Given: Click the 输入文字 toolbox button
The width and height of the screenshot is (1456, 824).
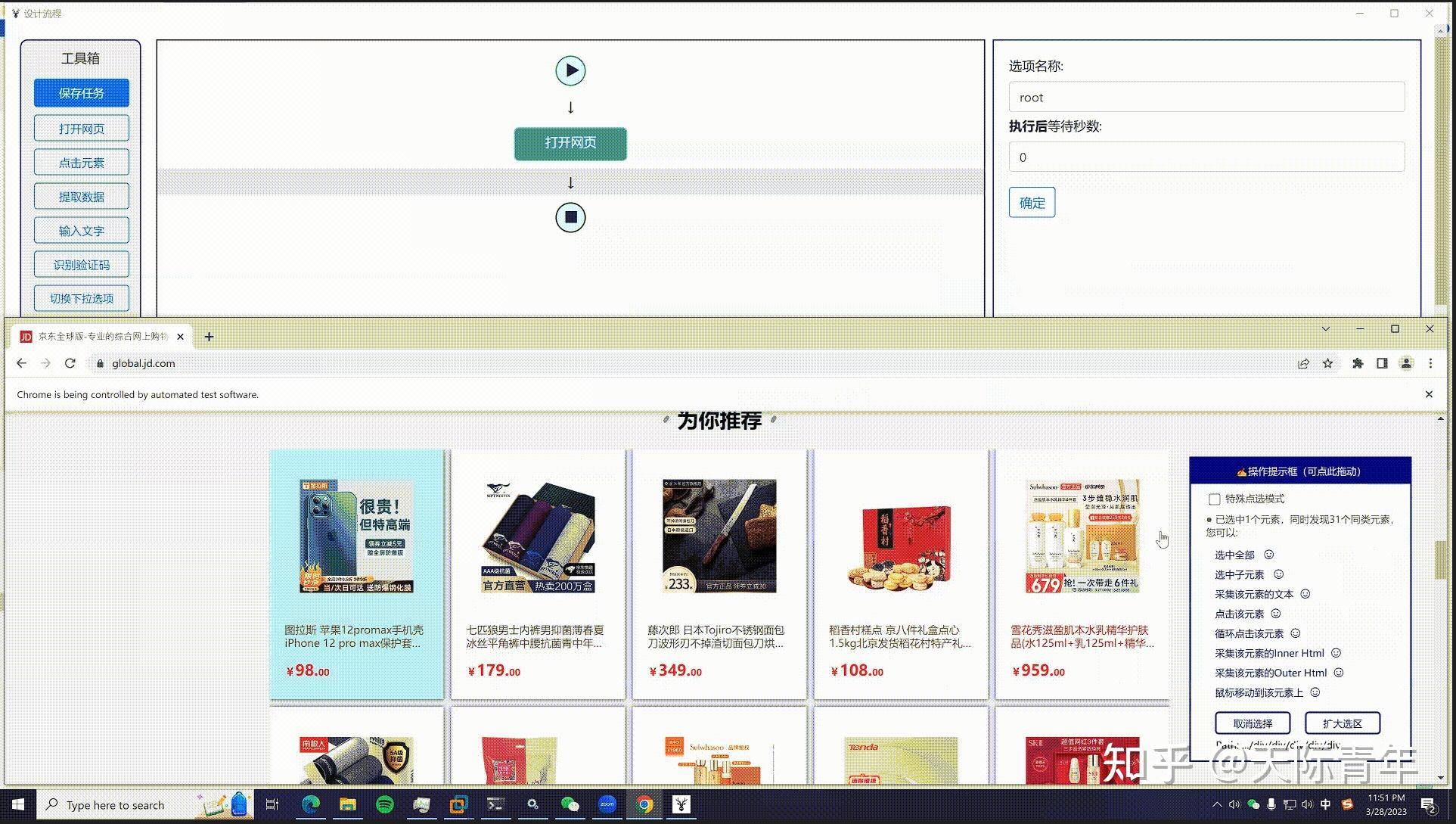Looking at the screenshot, I should pos(82,231).
